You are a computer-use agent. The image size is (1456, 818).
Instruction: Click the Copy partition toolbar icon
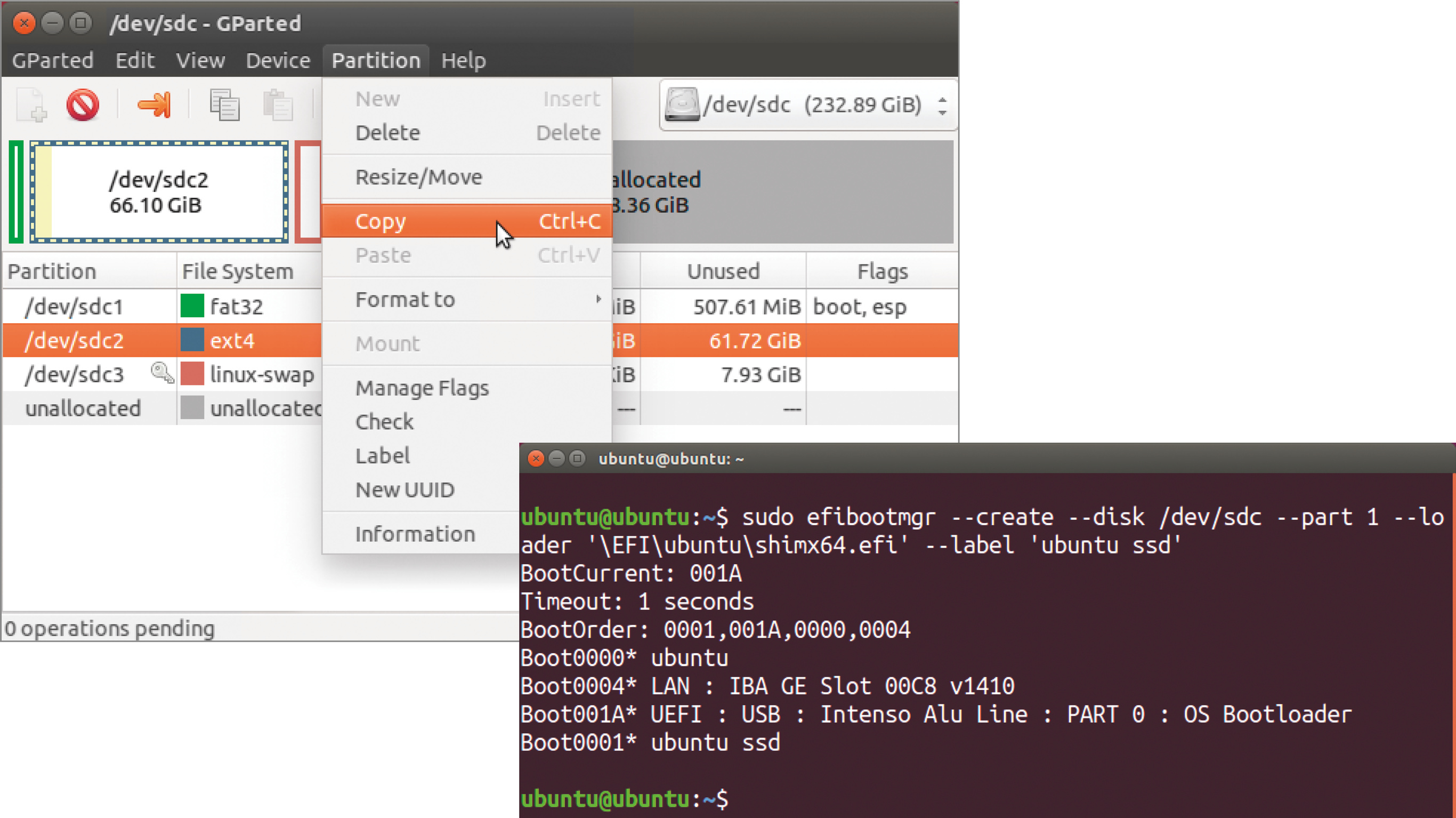coord(224,105)
